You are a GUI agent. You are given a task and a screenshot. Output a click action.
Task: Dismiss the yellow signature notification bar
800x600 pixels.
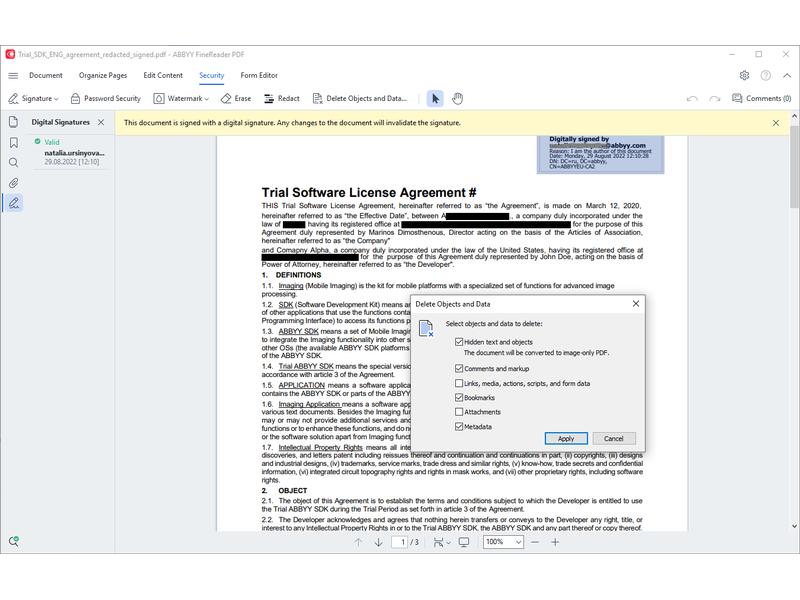(x=776, y=123)
